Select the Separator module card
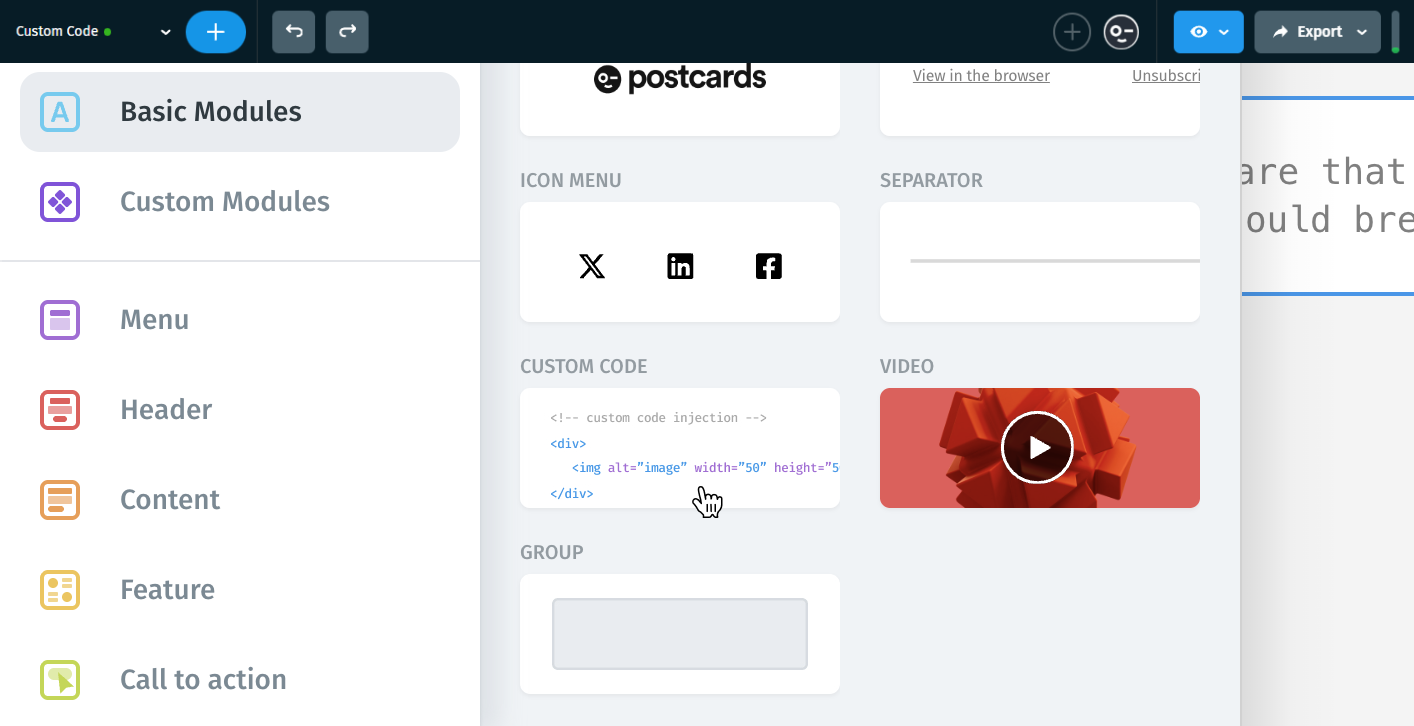The width and height of the screenshot is (1414, 726). (x=1040, y=262)
